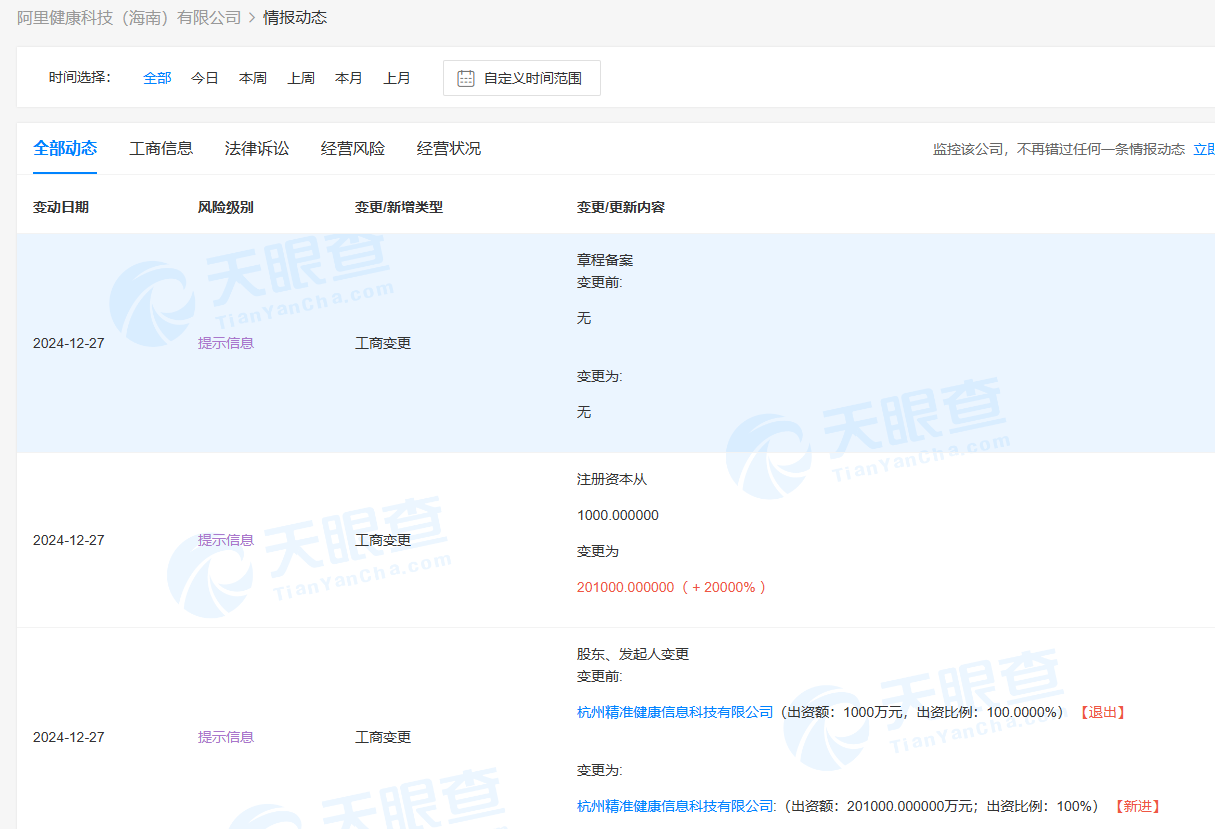Open 杭州精准健康信息科技有限公司 link marked 退出
Viewport: 1215px width, 829px height.
tap(675, 712)
